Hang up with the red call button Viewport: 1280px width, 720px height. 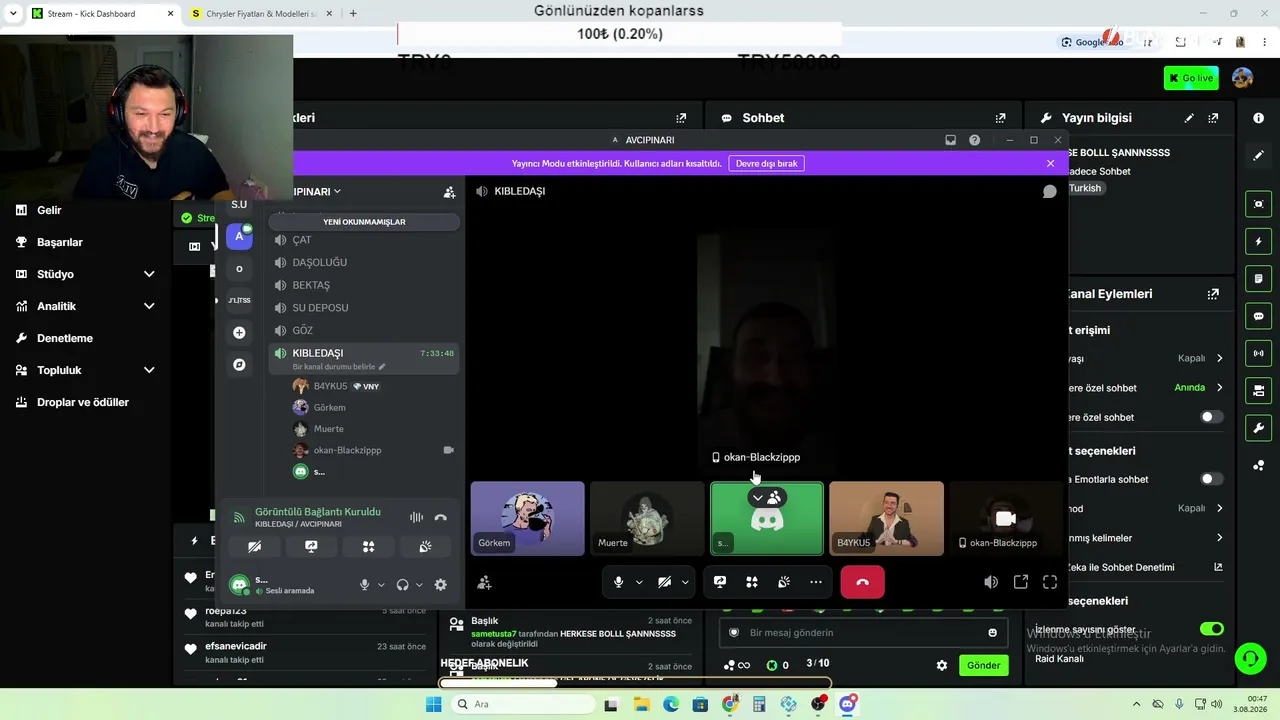pos(862,582)
